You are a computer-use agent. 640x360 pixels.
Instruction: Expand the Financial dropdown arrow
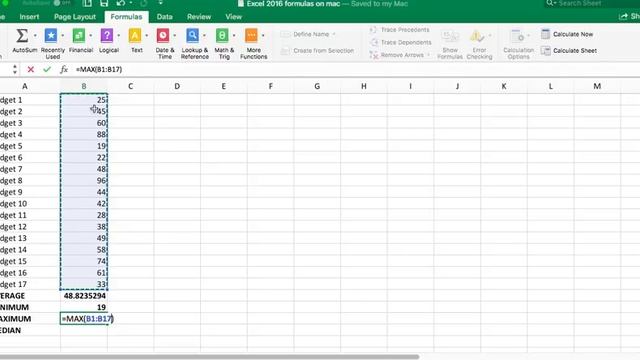[x=91, y=36]
